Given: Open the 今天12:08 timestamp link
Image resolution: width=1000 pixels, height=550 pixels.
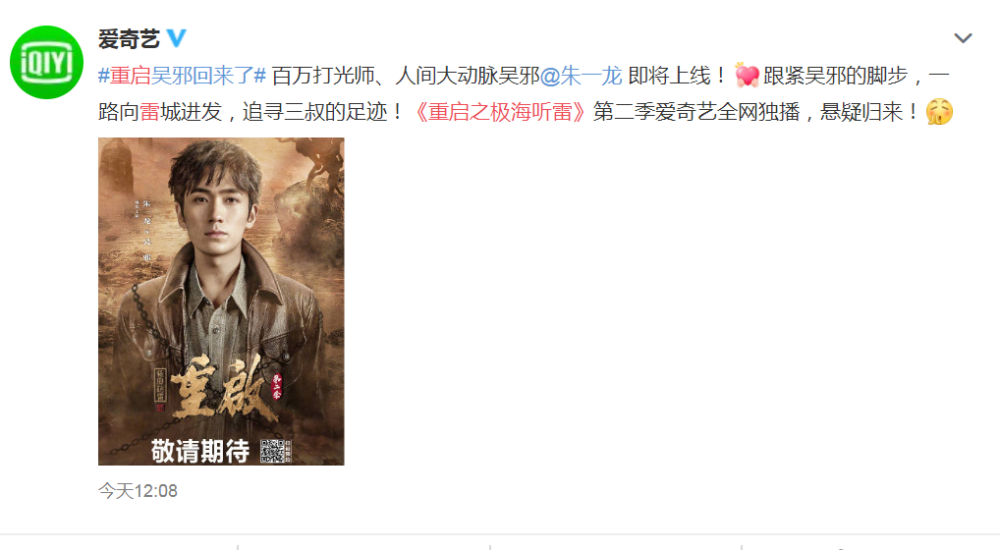Looking at the screenshot, I should pyautogui.click(x=138, y=491).
